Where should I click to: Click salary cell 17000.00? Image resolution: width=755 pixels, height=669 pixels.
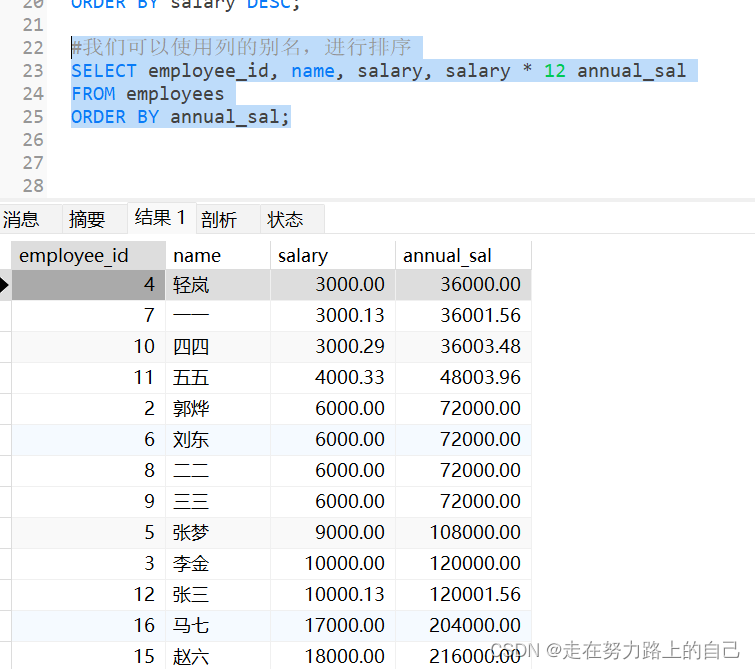point(333,626)
